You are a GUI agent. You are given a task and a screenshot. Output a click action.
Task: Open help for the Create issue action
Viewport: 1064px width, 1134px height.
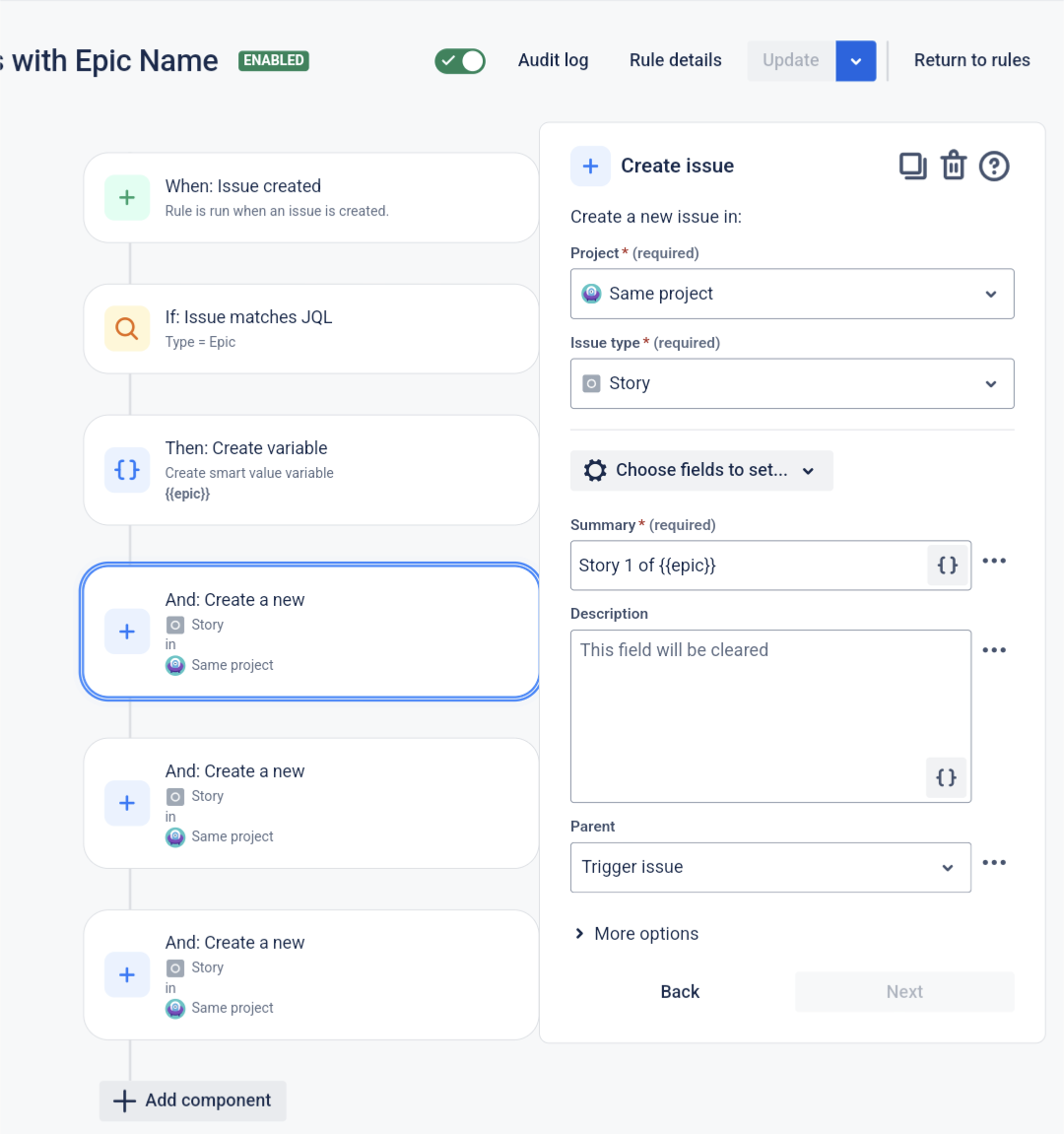click(x=994, y=167)
